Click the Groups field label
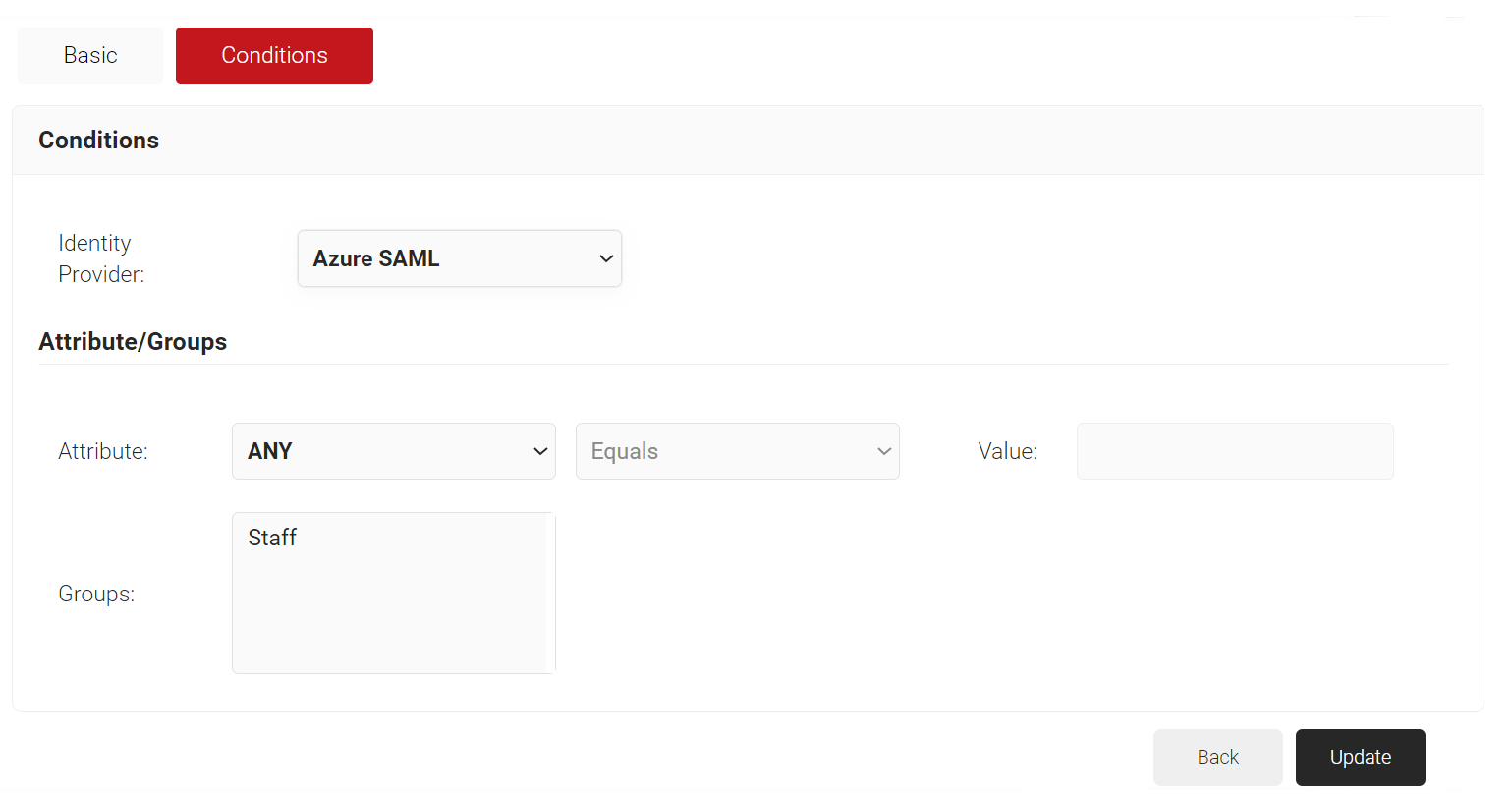The height and width of the screenshot is (797, 1512). pyautogui.click(x=96, y=594)
